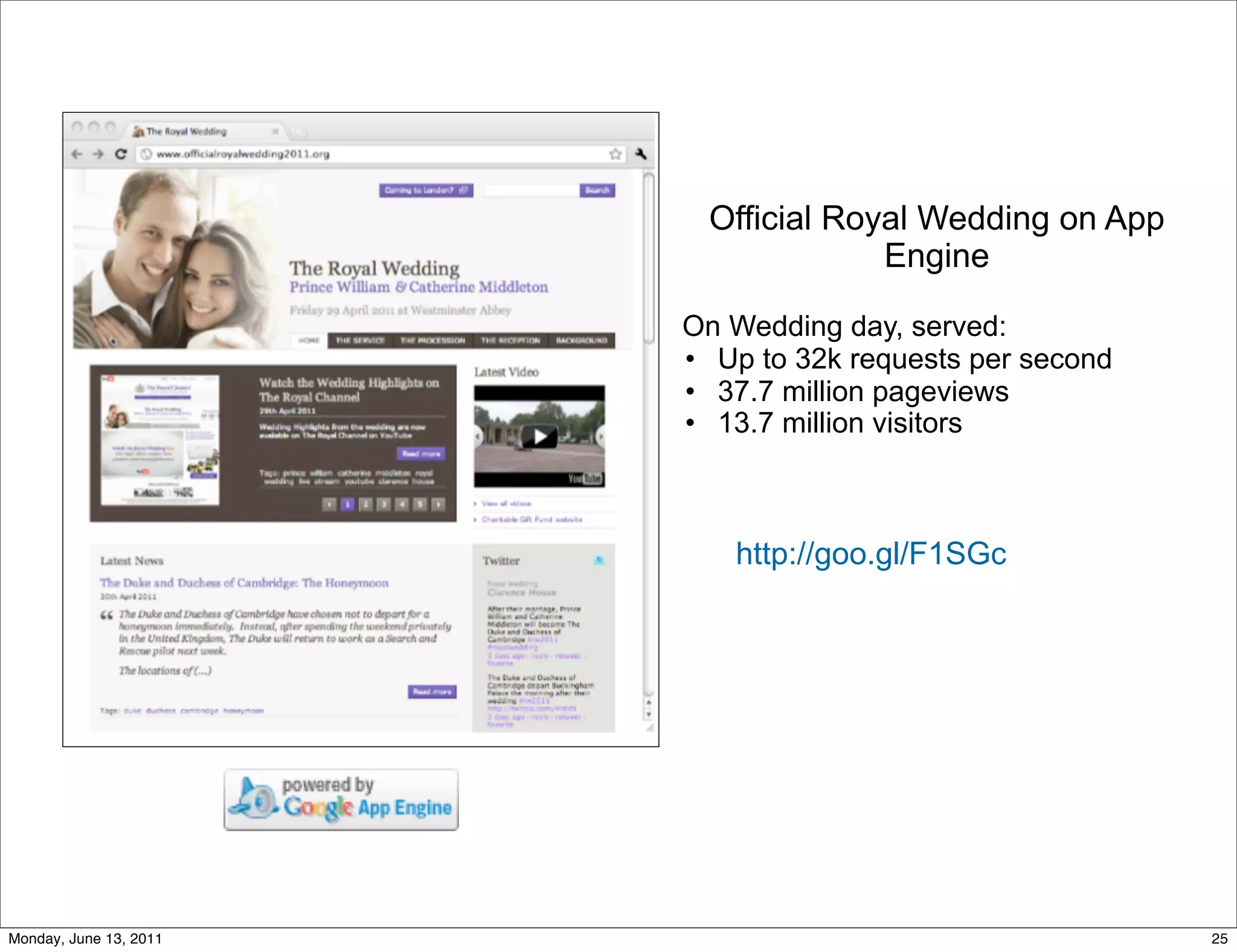The image size is (1237, 952).
Task: Click the Twitter bird icon
Action: [599, 561]
